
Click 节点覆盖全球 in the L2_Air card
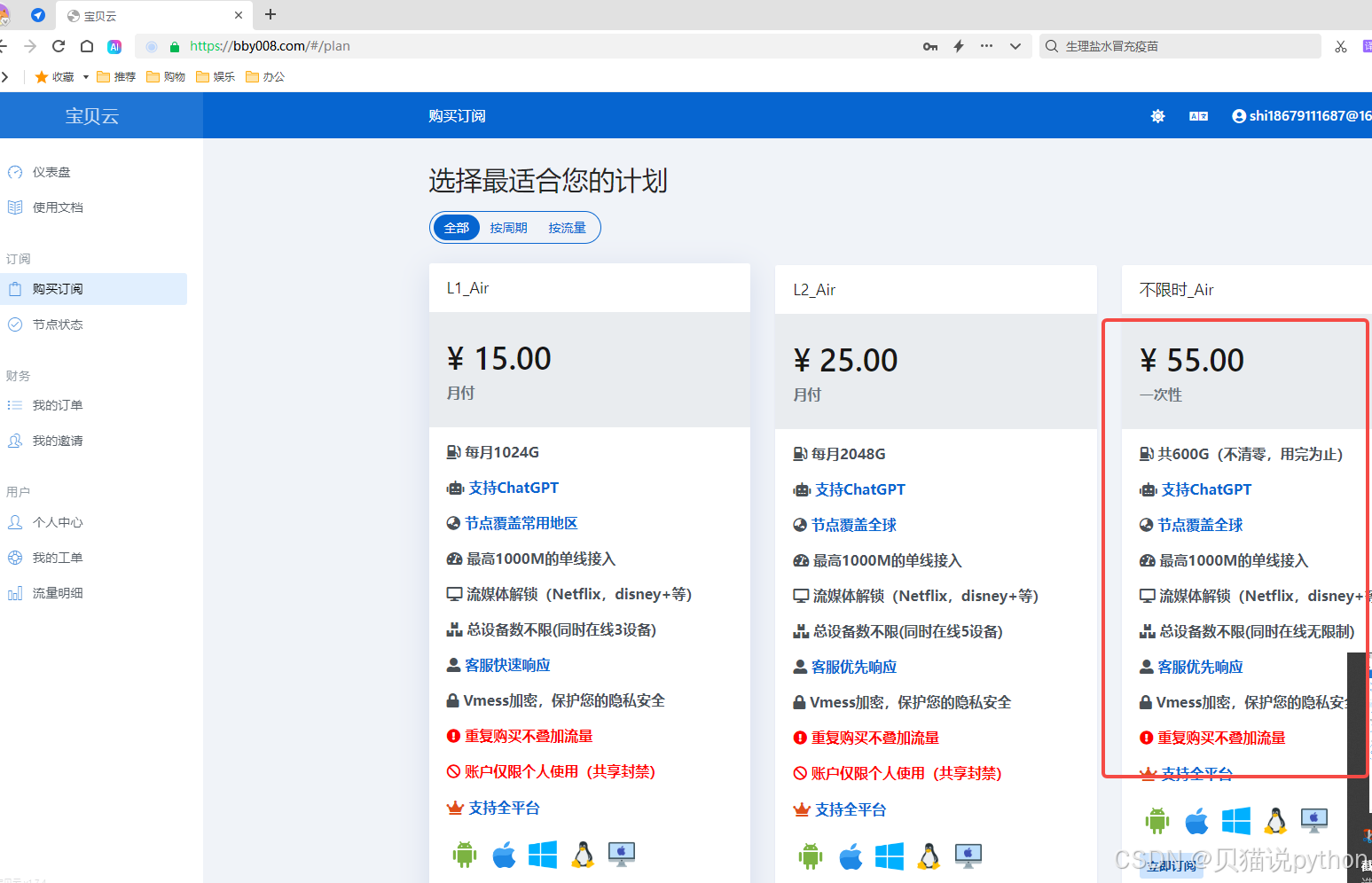pyautogui.click(x=854, y=525)
